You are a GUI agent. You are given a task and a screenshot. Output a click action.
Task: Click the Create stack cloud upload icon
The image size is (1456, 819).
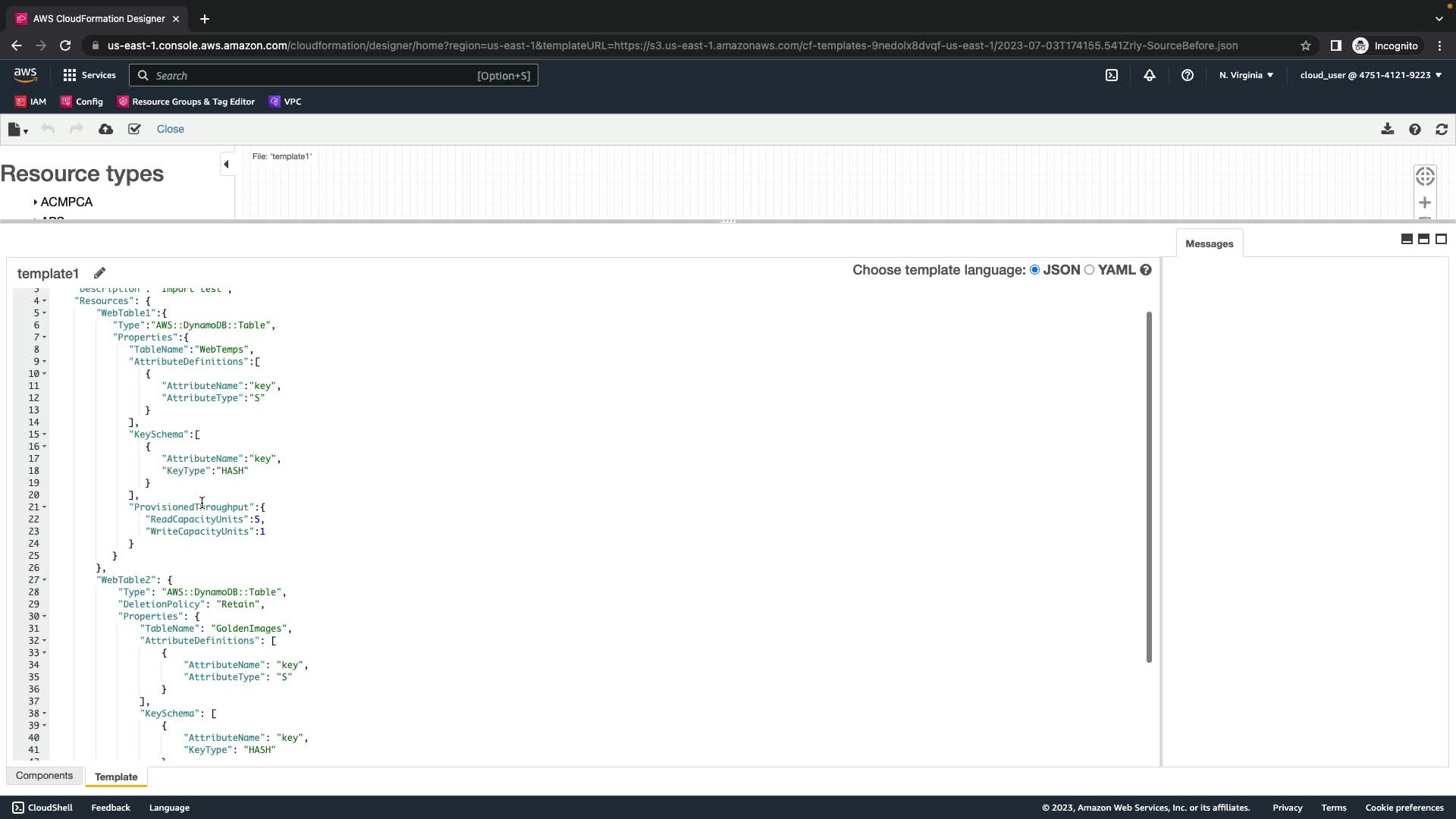(106, 130)
